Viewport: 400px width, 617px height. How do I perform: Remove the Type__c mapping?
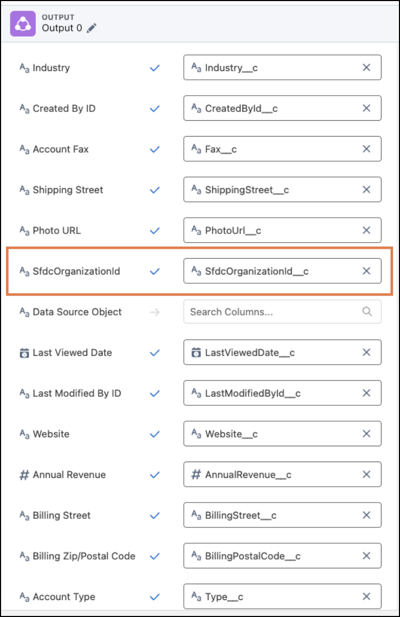pyautogui.click(x=366, y=597)
